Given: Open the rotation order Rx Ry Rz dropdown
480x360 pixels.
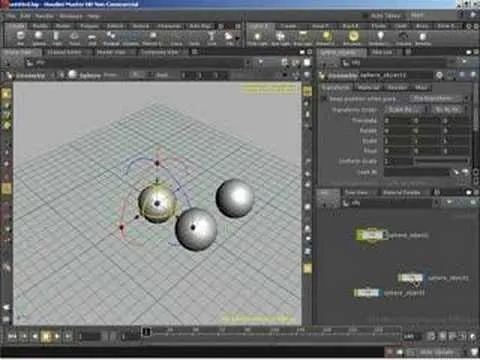Looking at the screenshot, I should click(x=448, y=109).
